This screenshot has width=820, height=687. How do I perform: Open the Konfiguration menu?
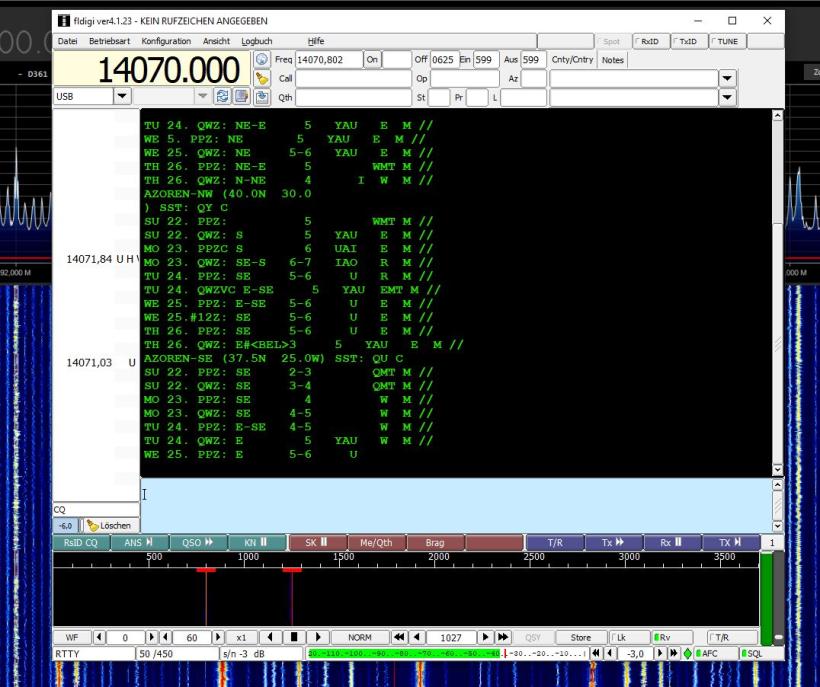(x=166, y=41)
